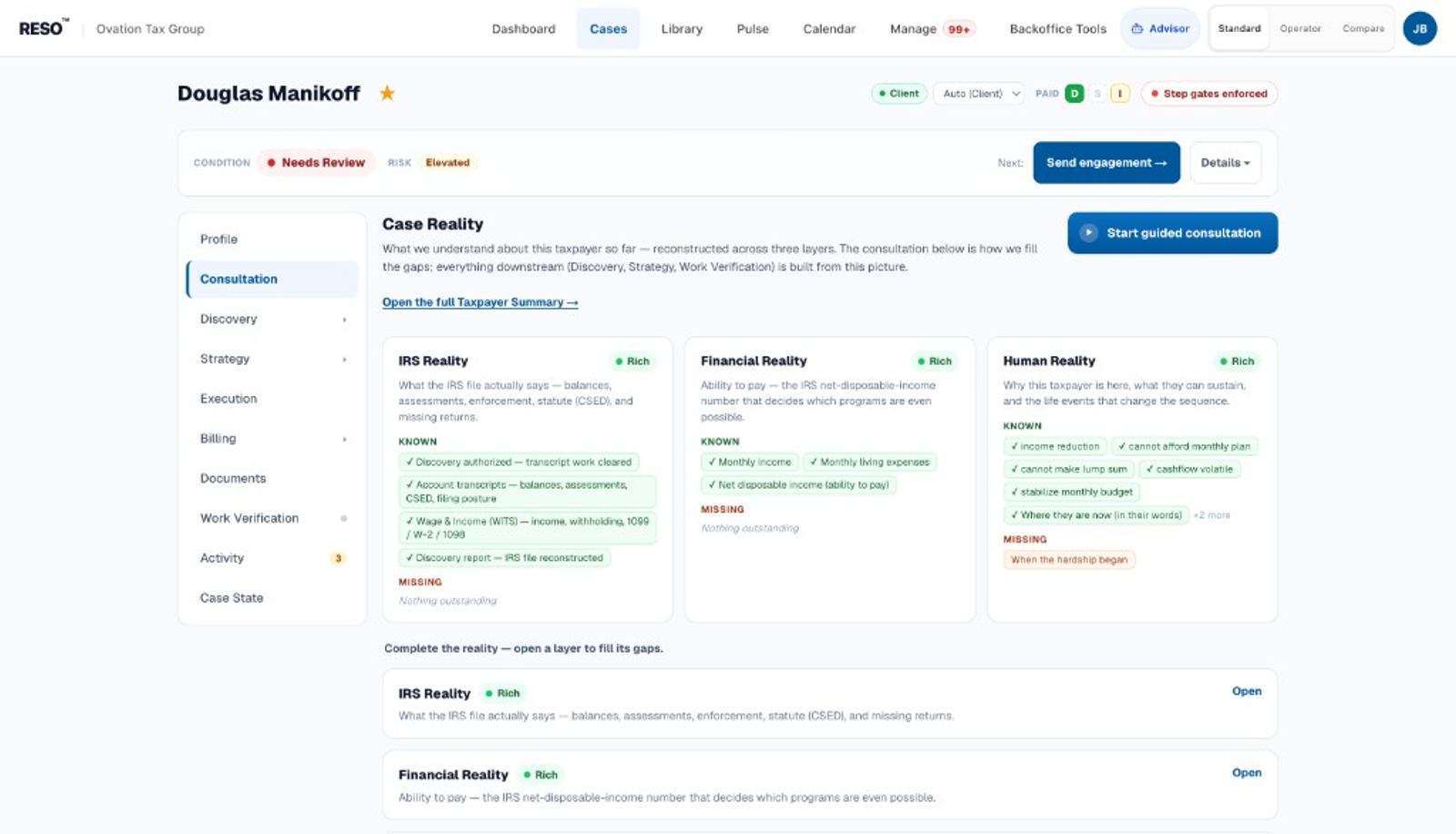The image size is (1456, 834).
Task: Select Consultation in the case sidebar
Action: pos(272,279)
